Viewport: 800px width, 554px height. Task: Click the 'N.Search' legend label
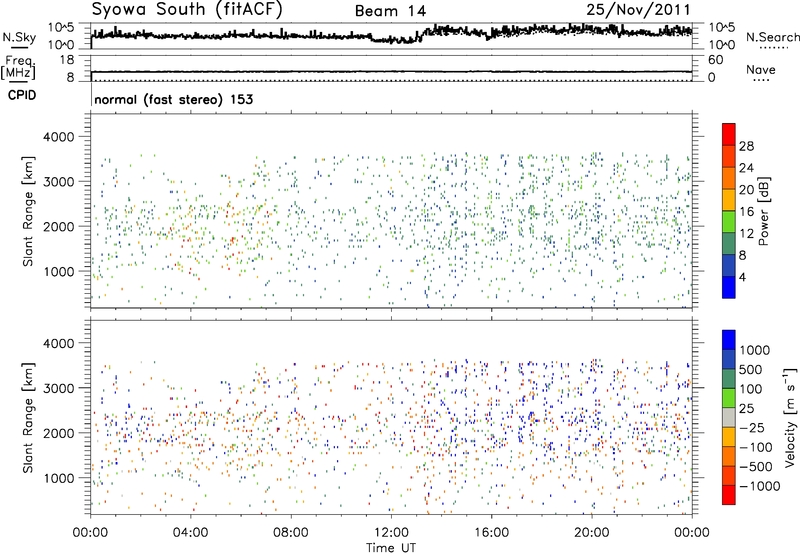[772, 37]
